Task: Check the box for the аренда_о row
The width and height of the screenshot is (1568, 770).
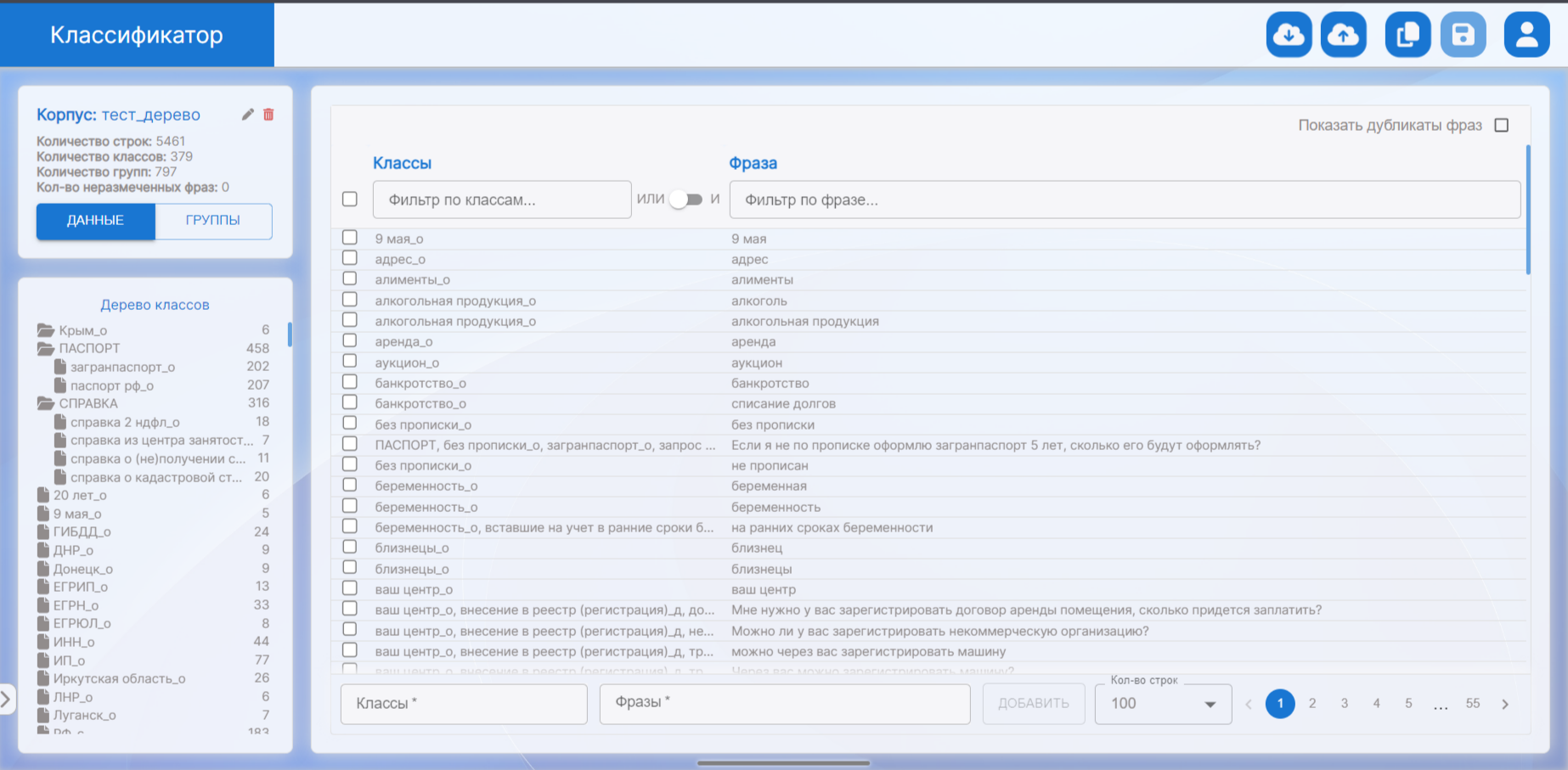Action: 350,340
